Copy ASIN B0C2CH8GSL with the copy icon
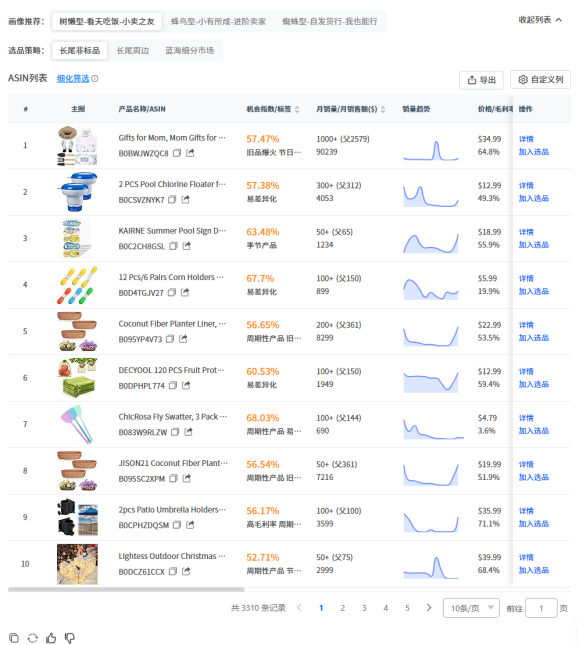 [x=174, y=246]
